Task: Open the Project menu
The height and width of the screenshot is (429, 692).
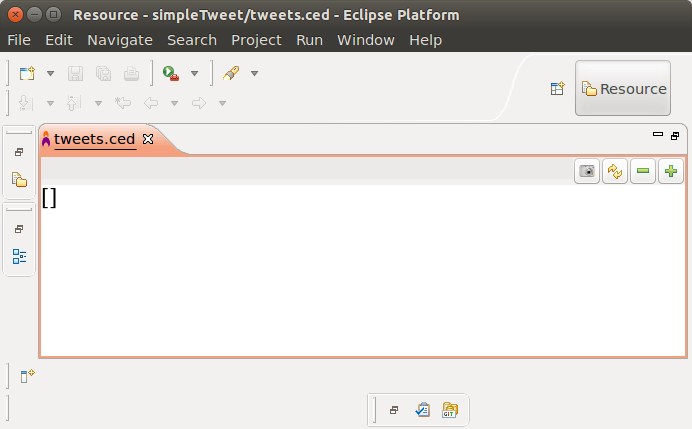Action: pos(256,40)
